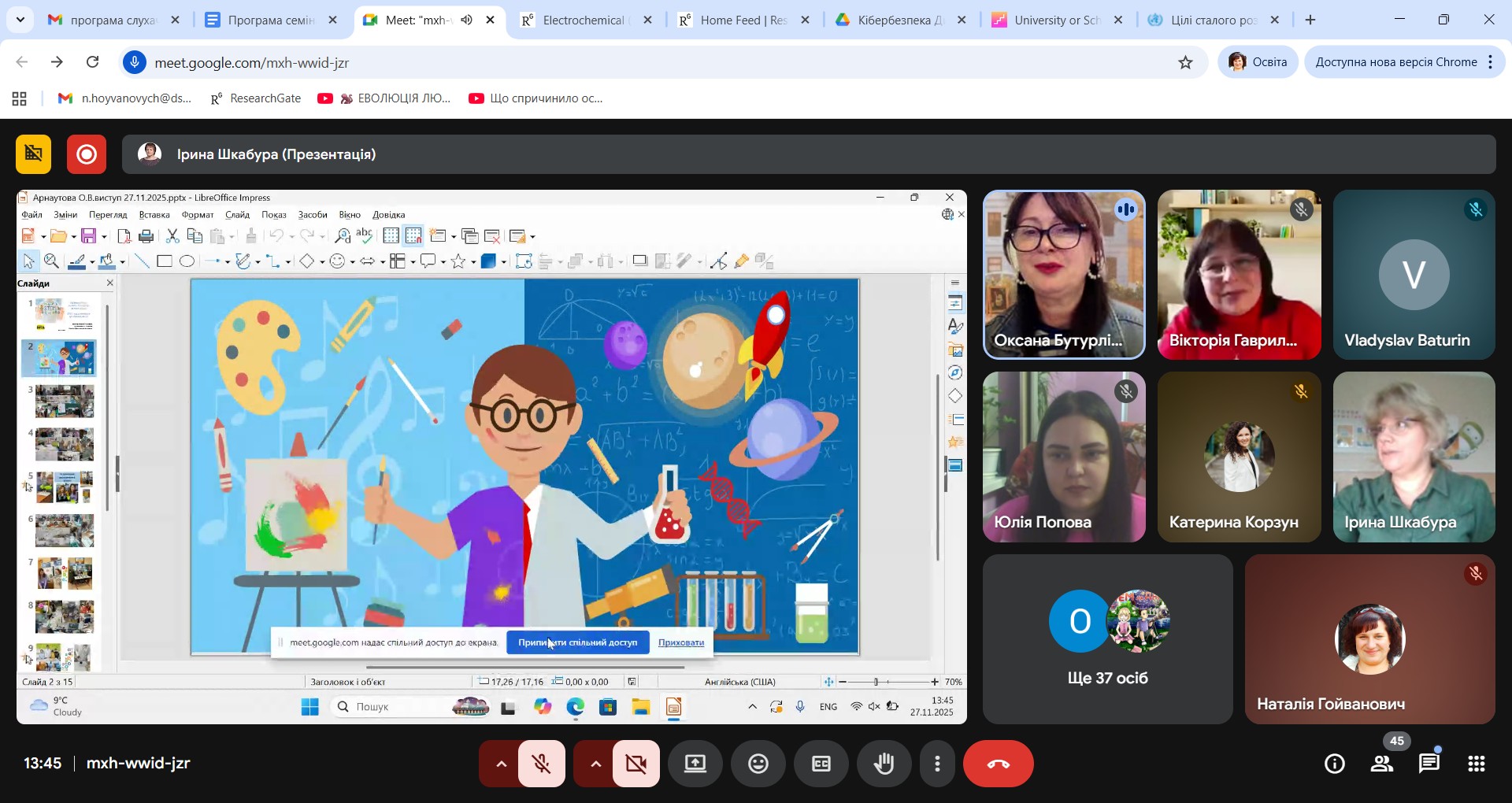
Task: Expand the video settings chevron
Action: coord(595,764)
